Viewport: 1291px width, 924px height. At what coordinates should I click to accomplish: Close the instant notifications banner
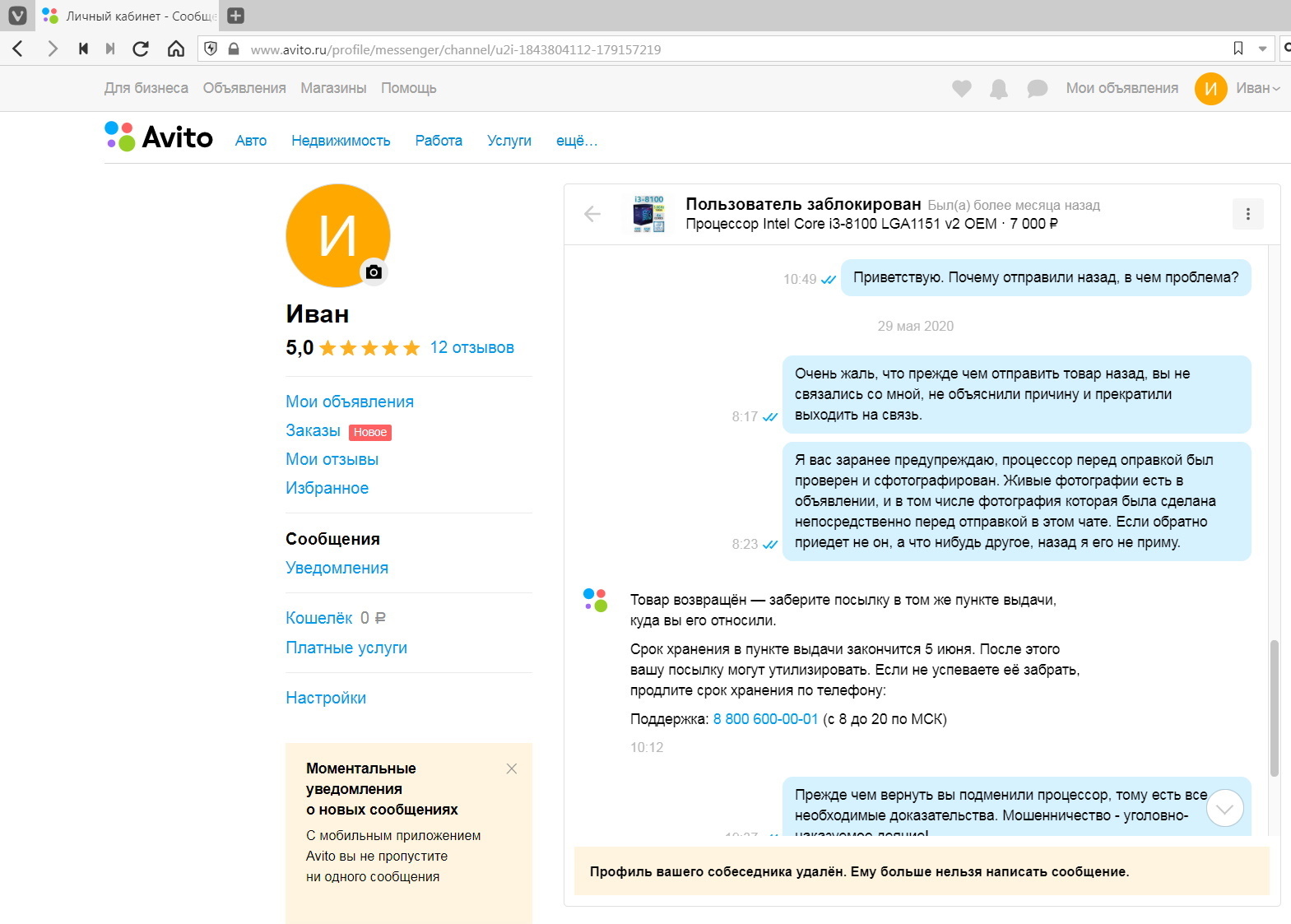click(512, 768)
